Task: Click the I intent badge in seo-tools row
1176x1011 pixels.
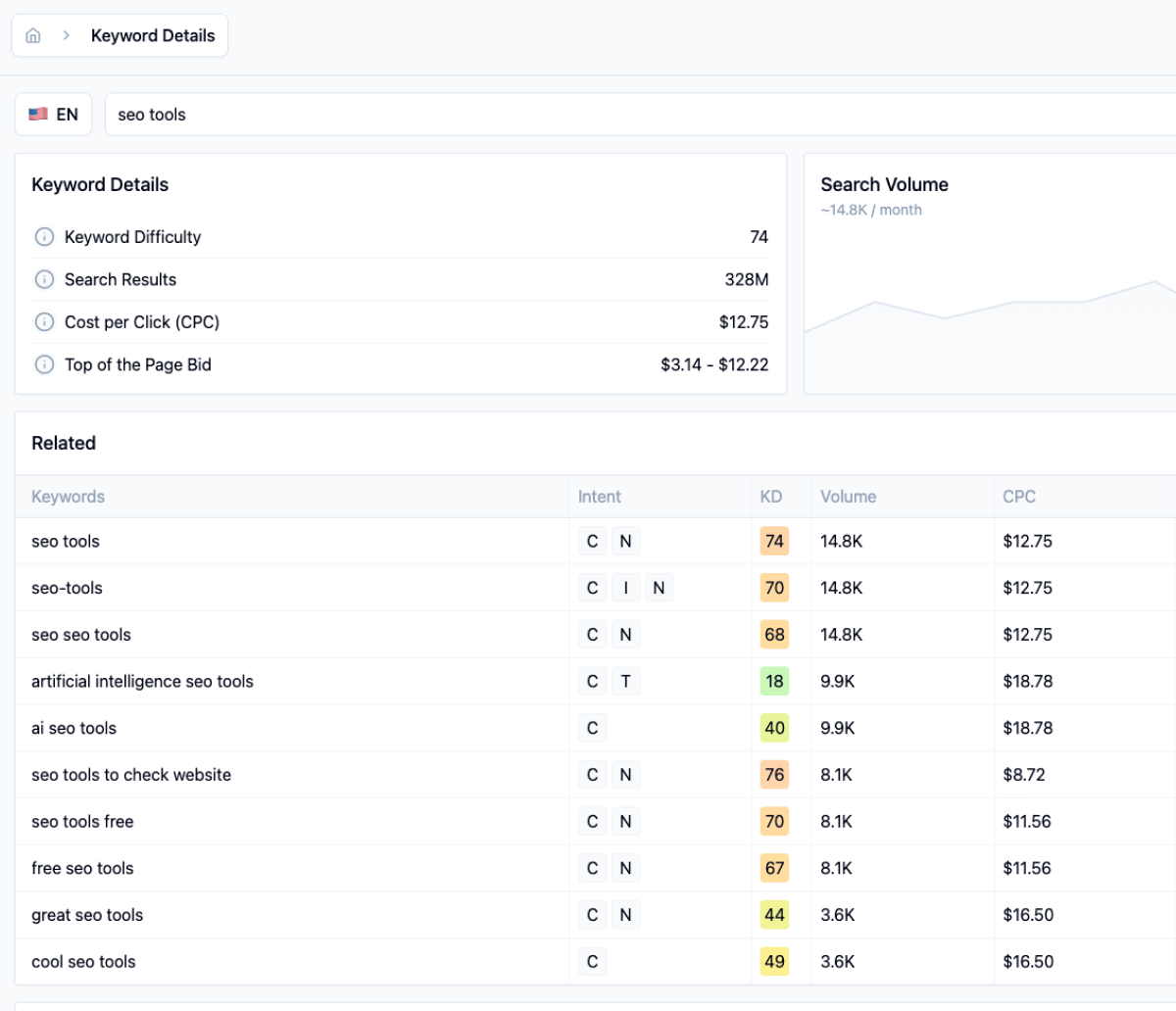Action: pos(625,588)
